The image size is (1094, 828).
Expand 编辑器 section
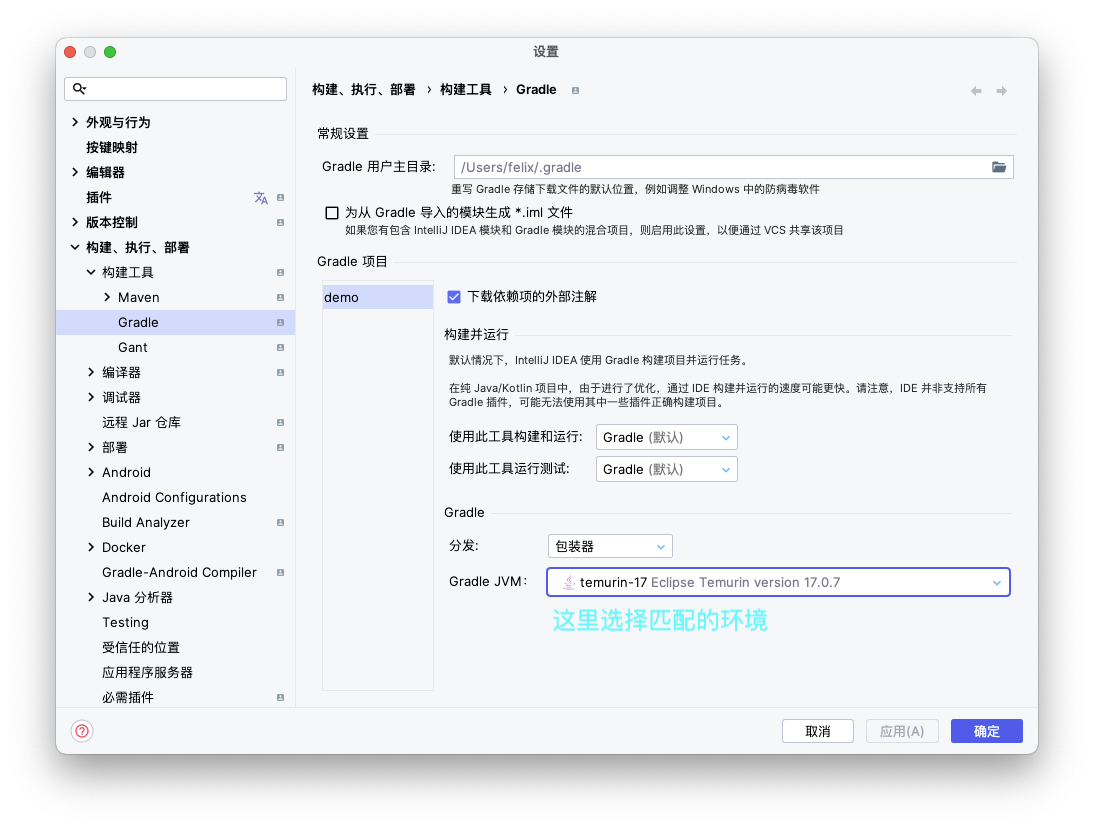75,172
